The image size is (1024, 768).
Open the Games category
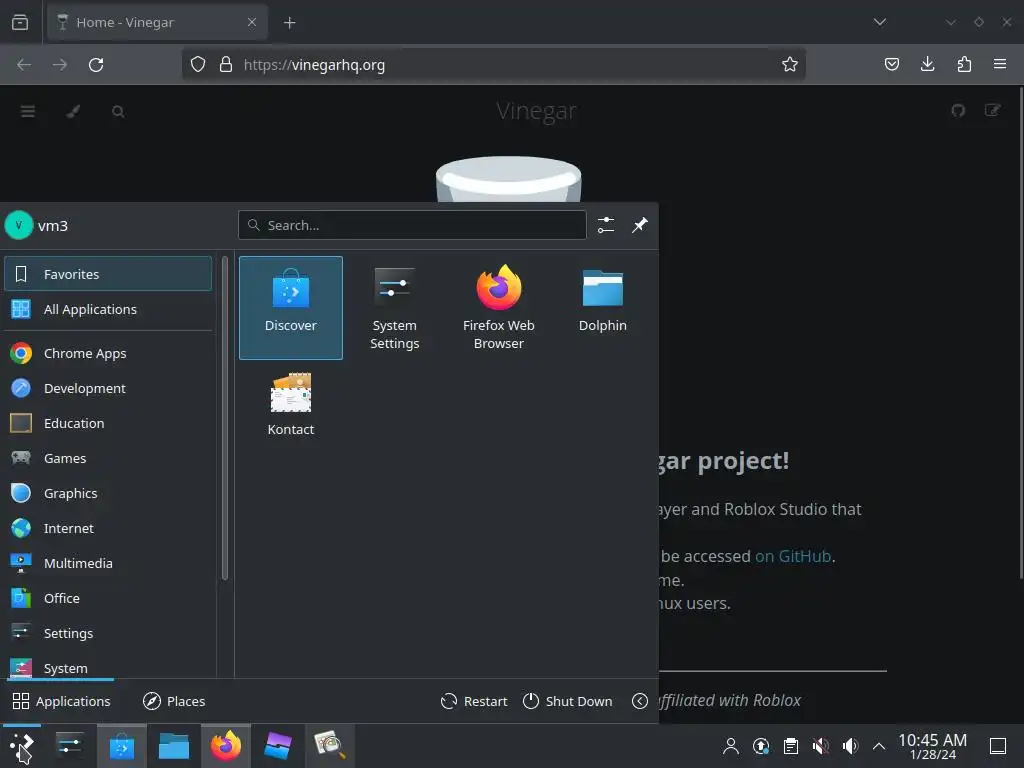(108, 458)
